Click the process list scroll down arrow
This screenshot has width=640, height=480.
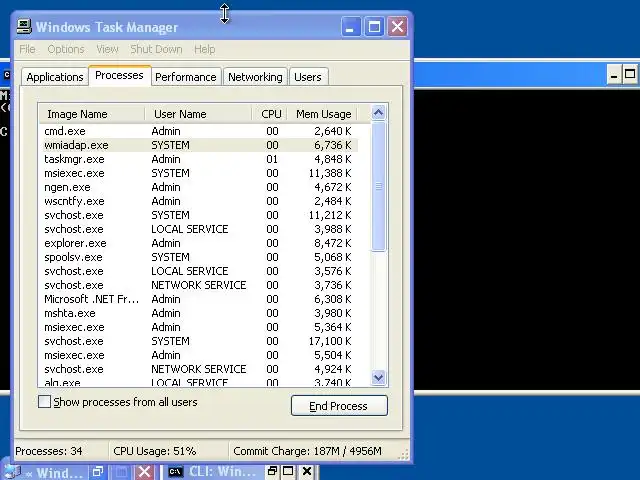click(x=378, y=377)
